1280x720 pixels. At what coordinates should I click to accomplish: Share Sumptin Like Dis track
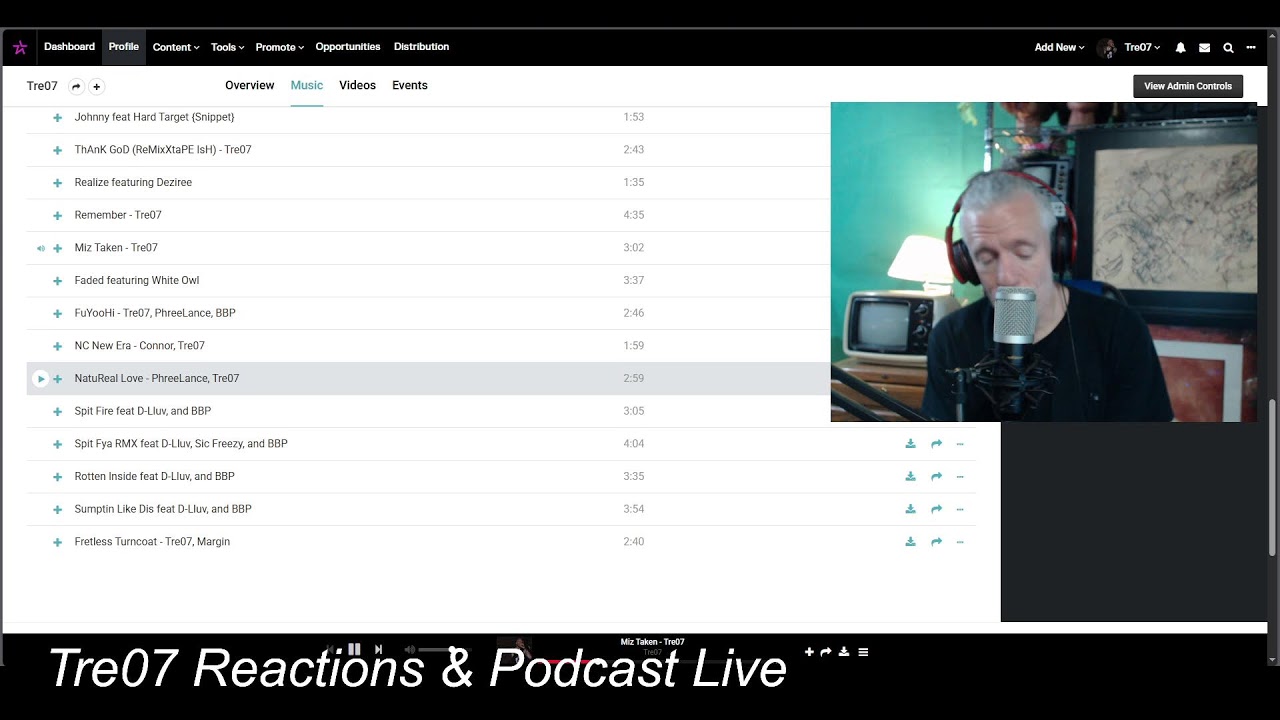(936, 509)
